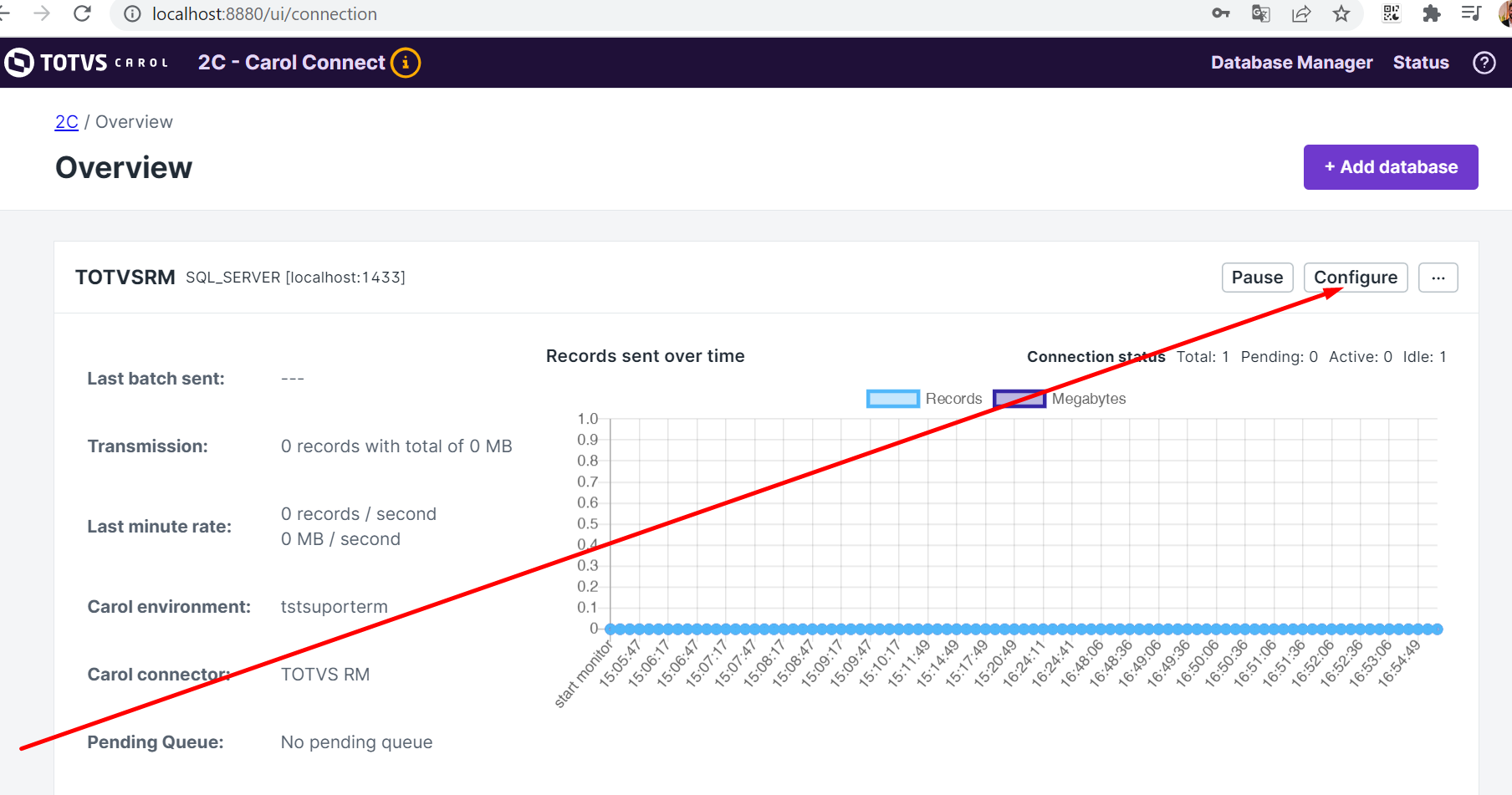This screenshot has width=1512, height=795.
Task: Configure the TOTVSRM database
Action: [1356, 278]
